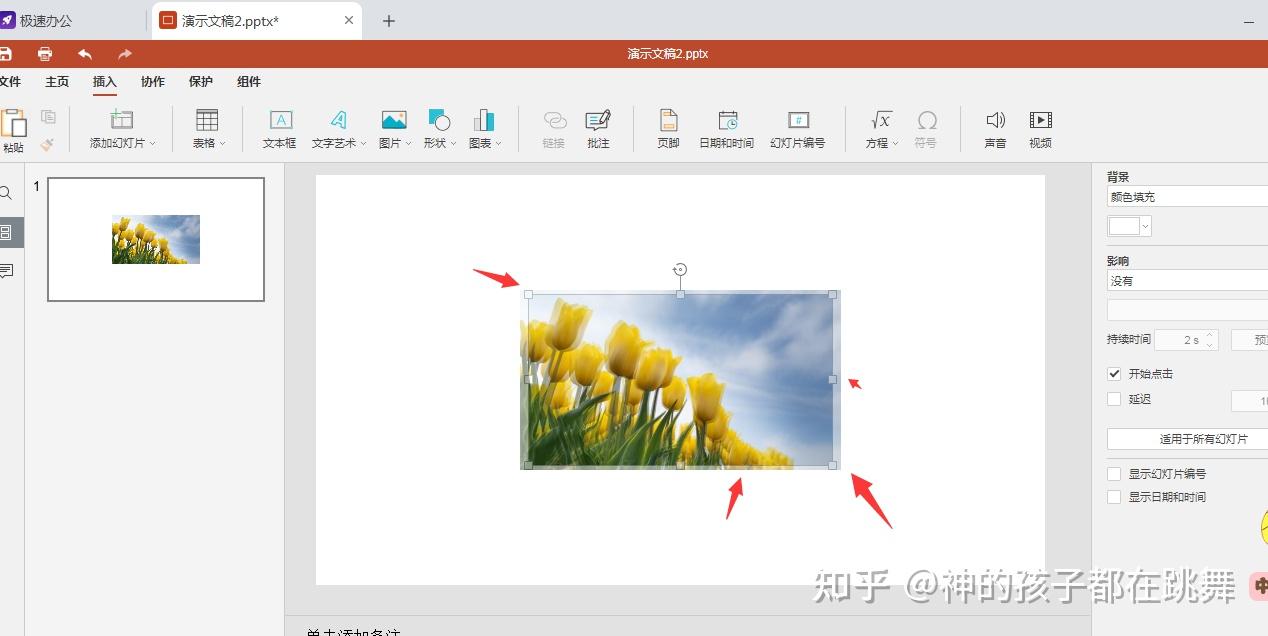1268x636 pixels.
Task: Increase duration with the 2 s stepper arrow
Action: click(1210, 335)
